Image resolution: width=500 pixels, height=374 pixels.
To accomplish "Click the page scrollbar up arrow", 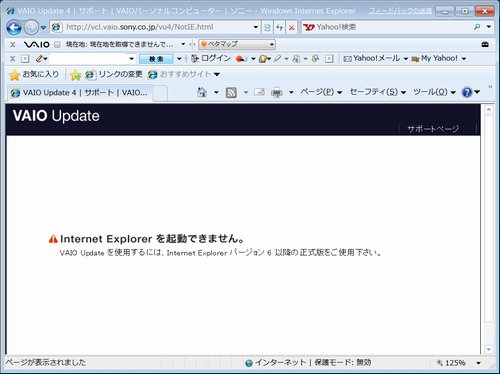I will pos(489,110).
